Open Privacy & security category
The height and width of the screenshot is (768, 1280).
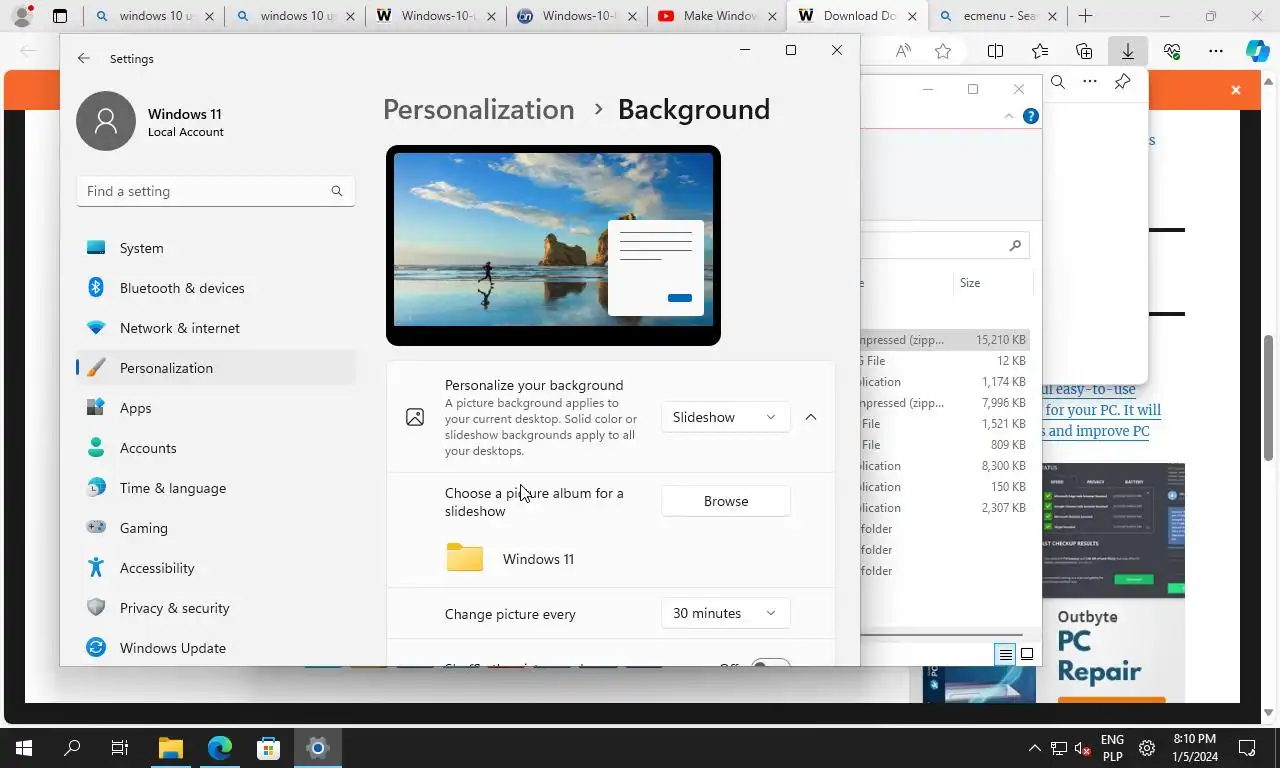tap(216, 608)
